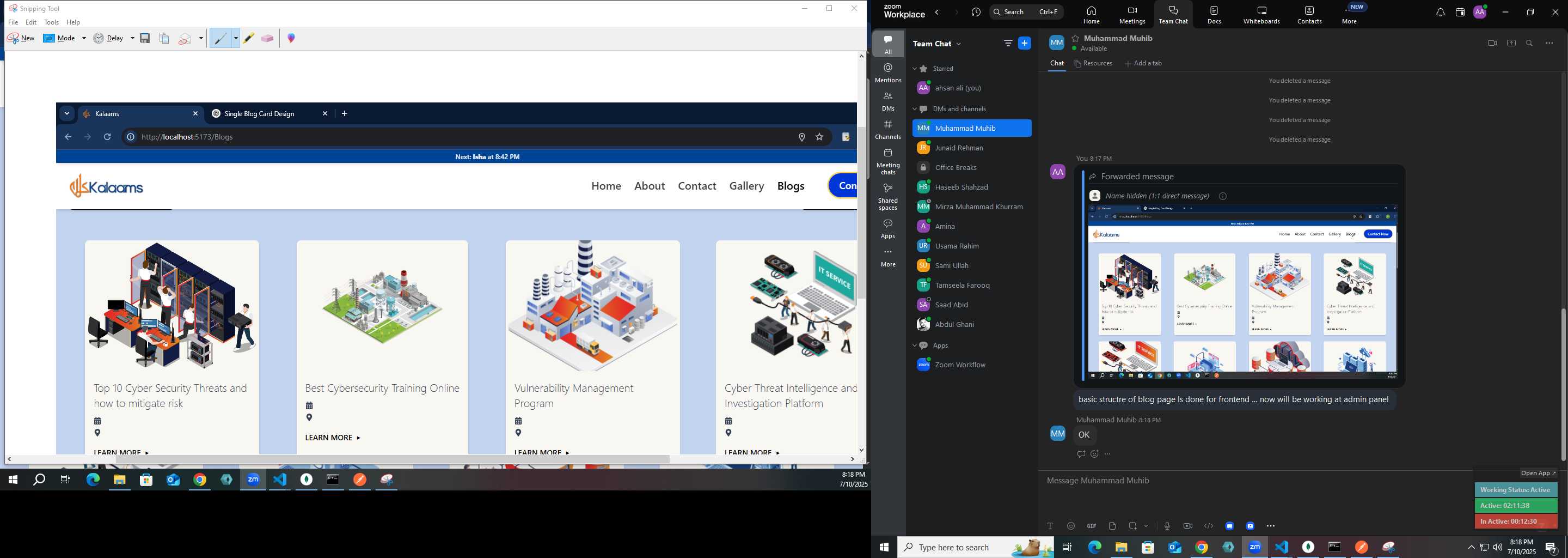Expand the Delay dropdown arrow

132,38
